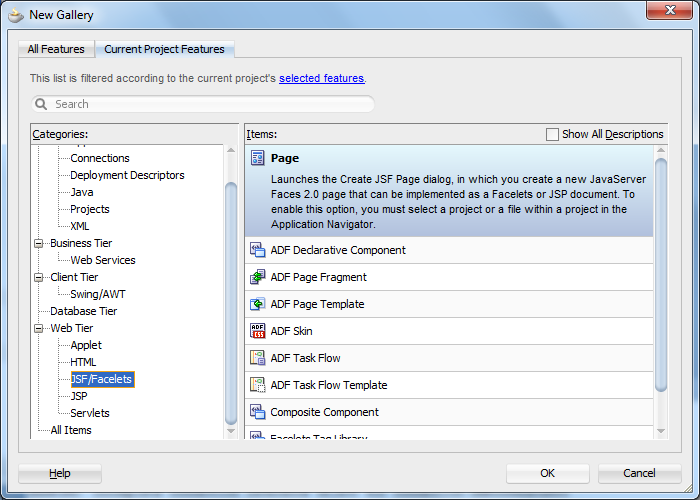Select the Composite Component icon
700x500 pixels.
click(x=257, y=412)
